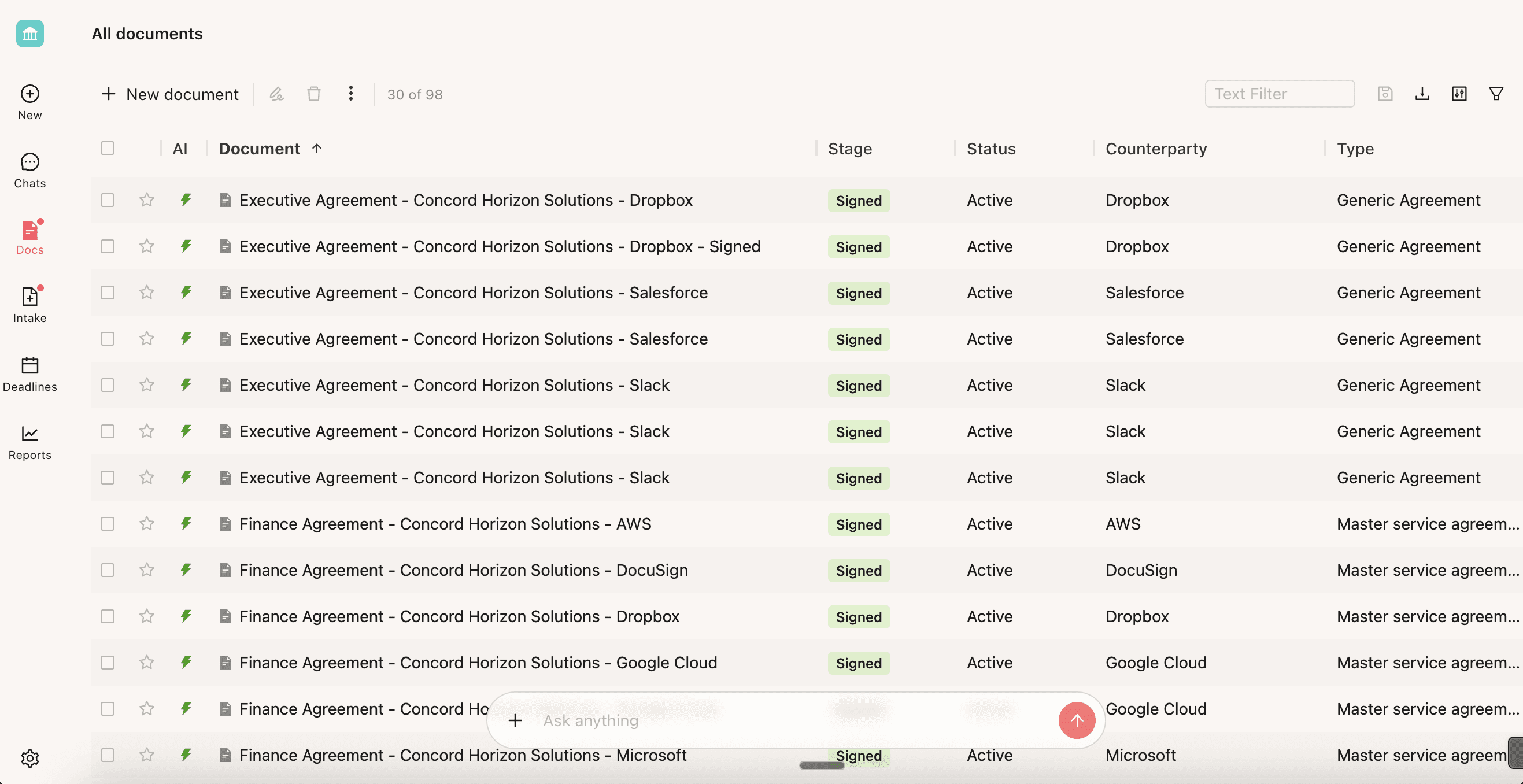Star the Finance Agreement AWS document
The image size is (1523, 784).
coord(147,524)
